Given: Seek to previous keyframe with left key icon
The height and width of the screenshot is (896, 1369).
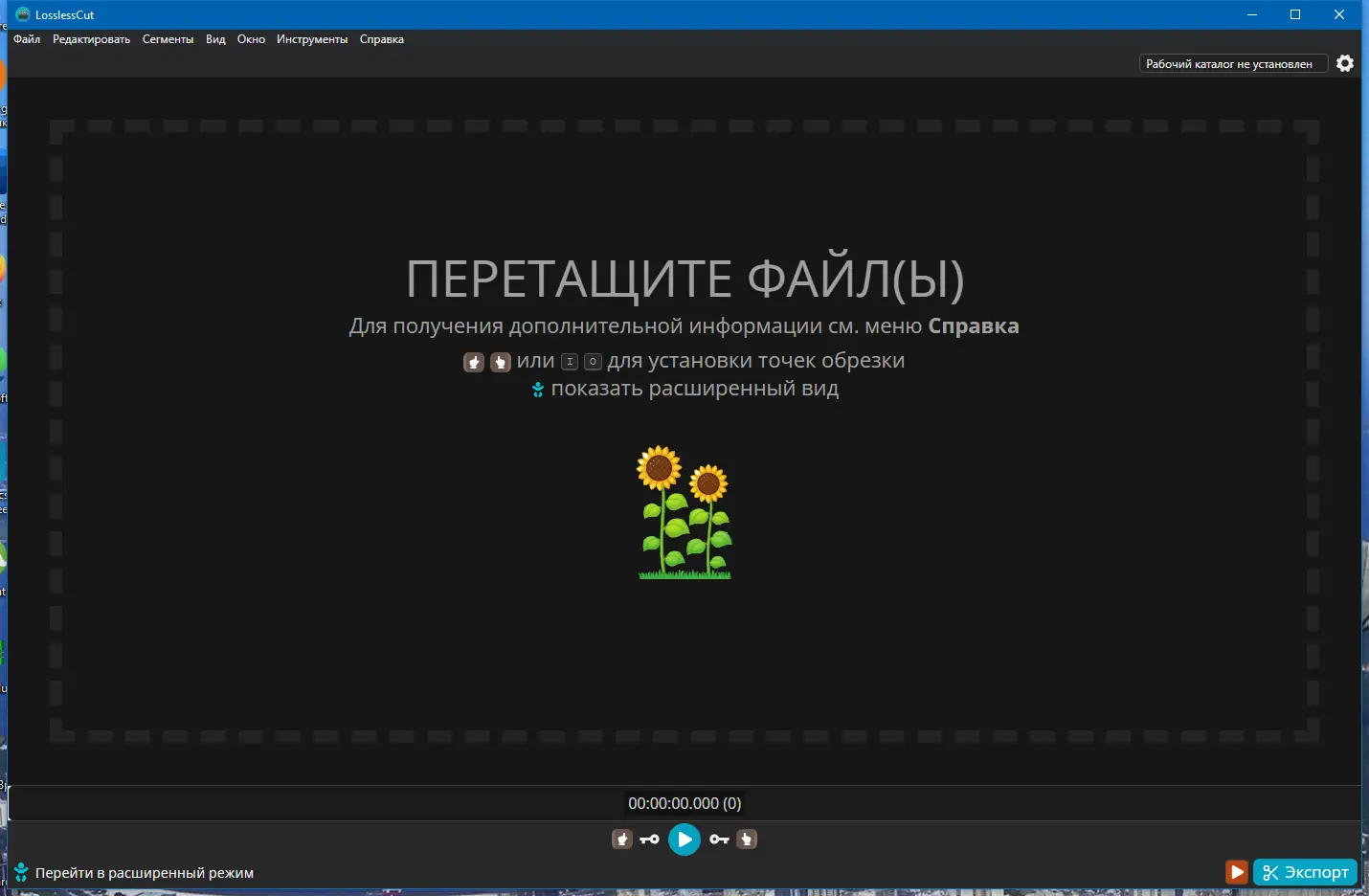Looking at the screenshot, I should pos(650,839).
